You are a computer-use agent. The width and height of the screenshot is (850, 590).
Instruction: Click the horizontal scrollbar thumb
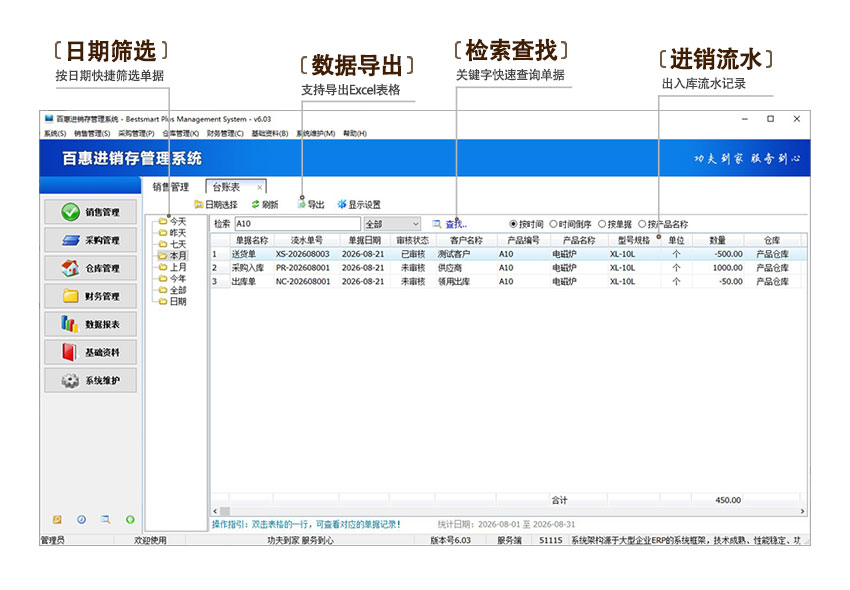(225, 511)
